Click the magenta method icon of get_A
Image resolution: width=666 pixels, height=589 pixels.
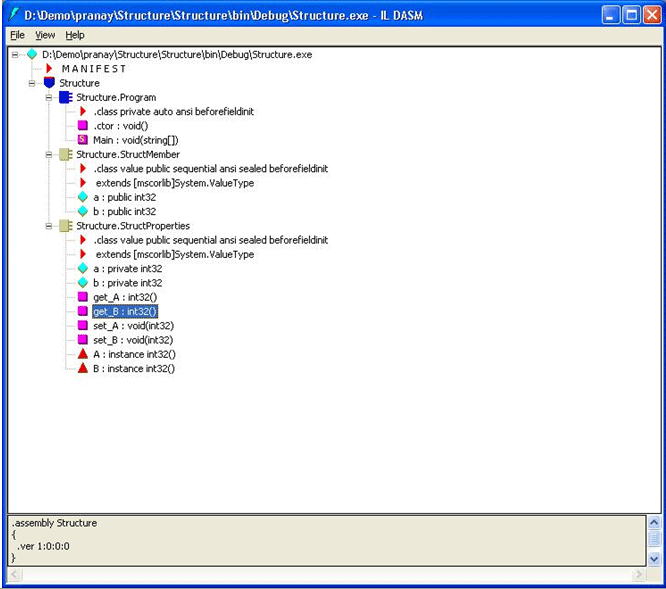point(83,297)
